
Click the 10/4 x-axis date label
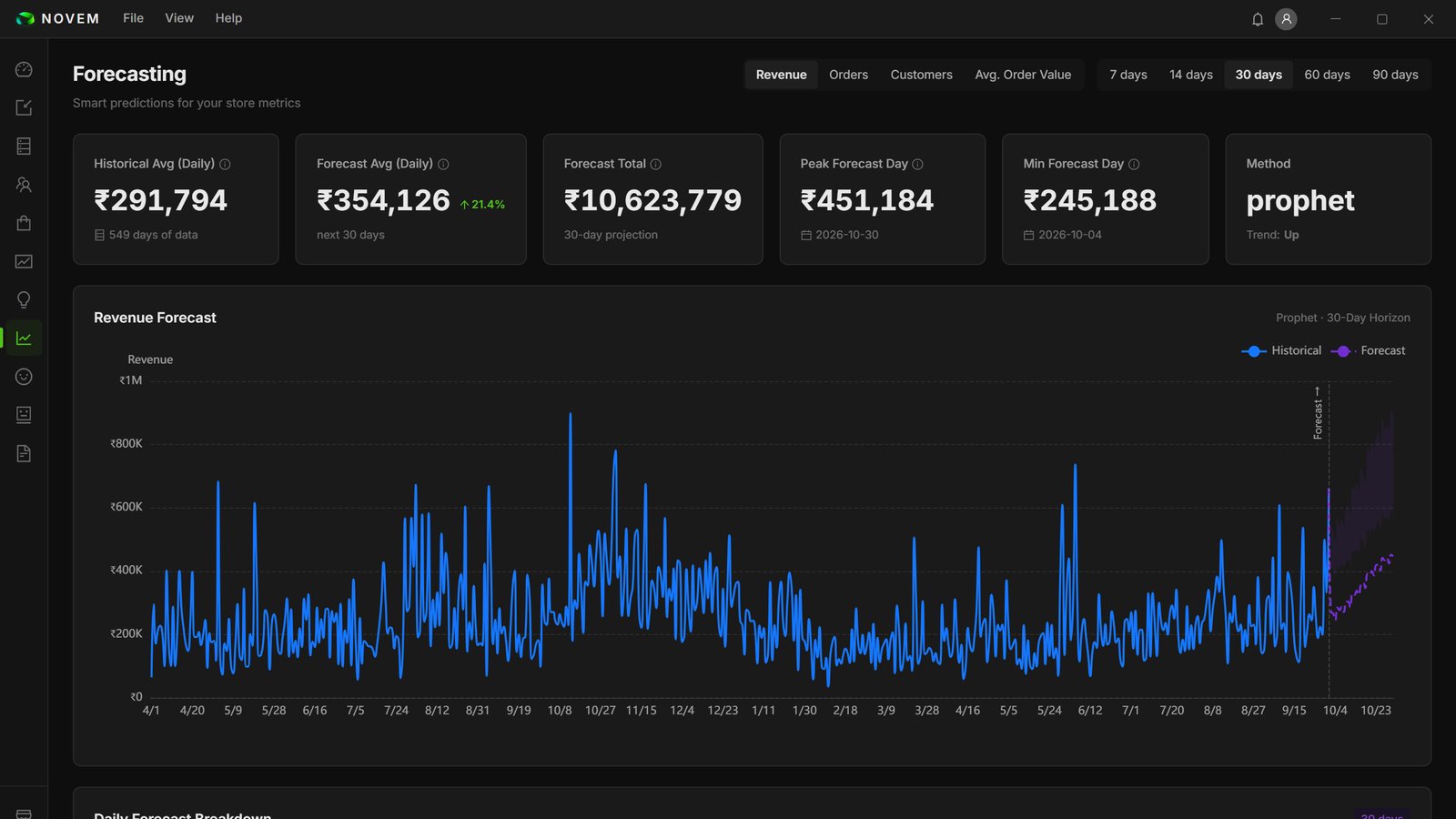click(1335, 711)
